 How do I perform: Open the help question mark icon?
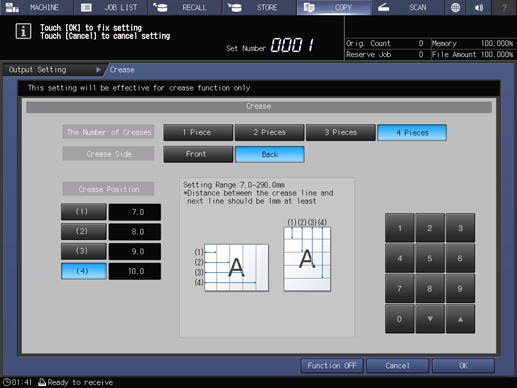[504, 7]
